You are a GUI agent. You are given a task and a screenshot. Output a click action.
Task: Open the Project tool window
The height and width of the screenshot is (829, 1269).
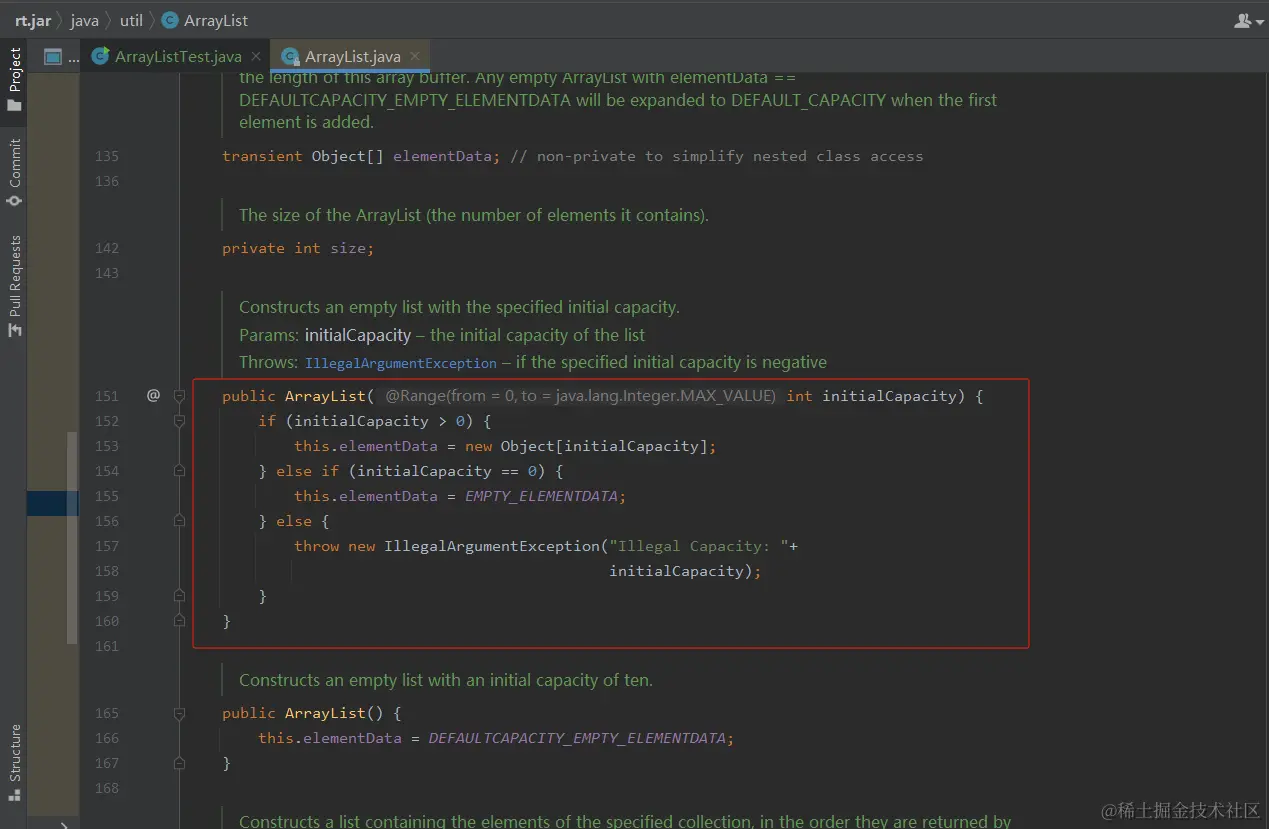(x=14, y=79)
